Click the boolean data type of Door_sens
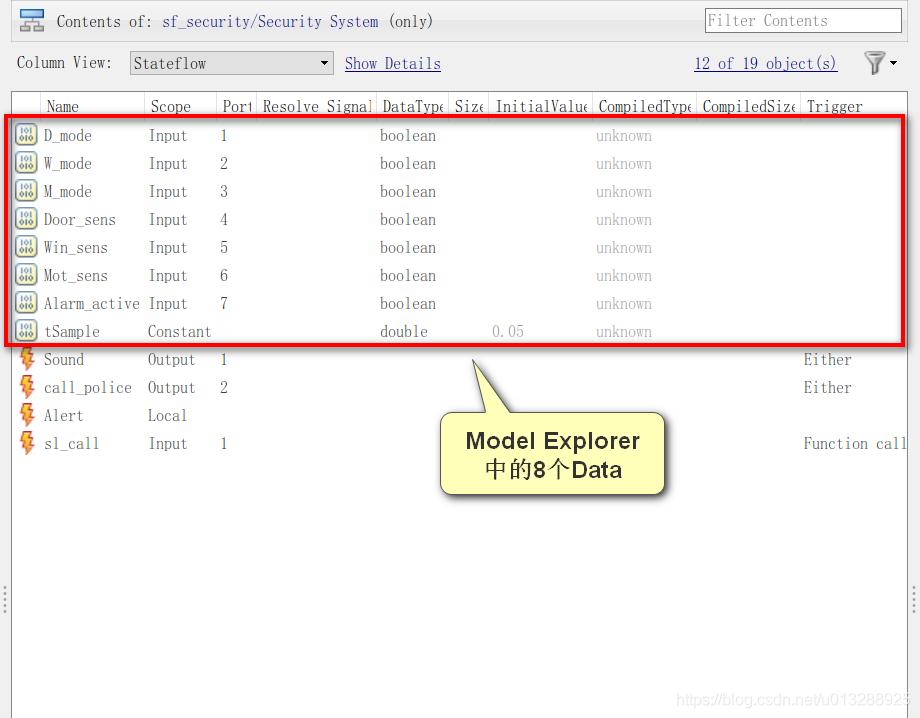 (408, 220)
